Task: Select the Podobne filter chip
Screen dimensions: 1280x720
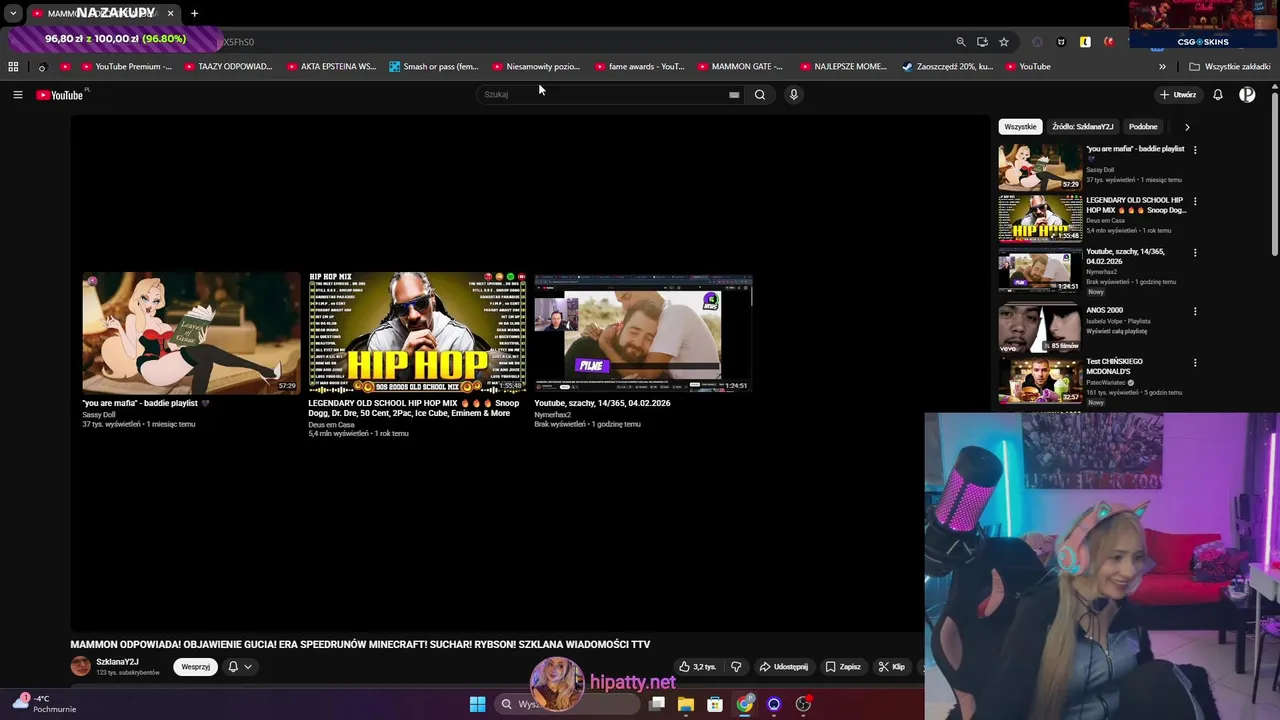Action: pos(1143,127)
